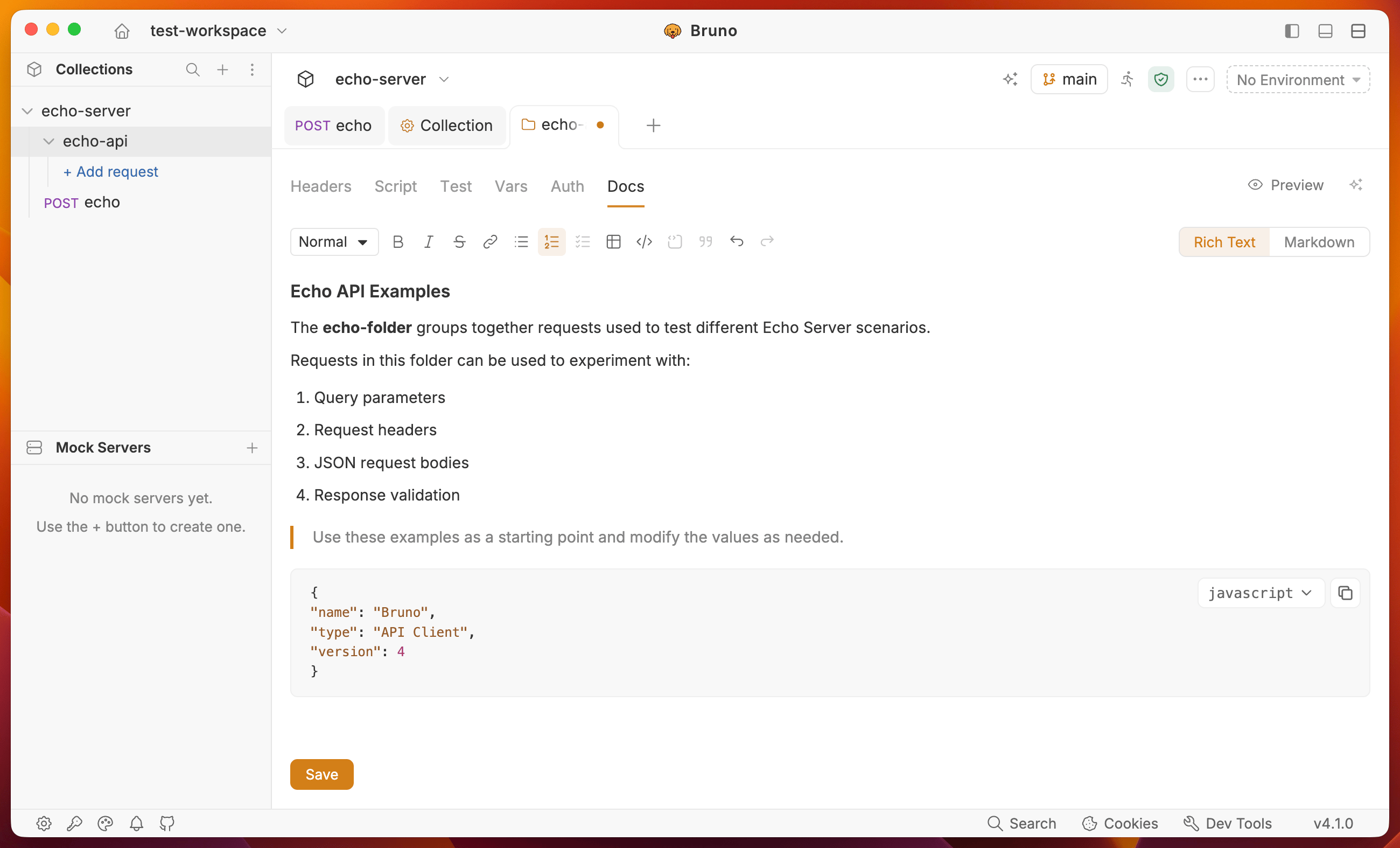Apply strikethrough formatting
This screenshot has height=848, width=1400.
coord(459,242)
